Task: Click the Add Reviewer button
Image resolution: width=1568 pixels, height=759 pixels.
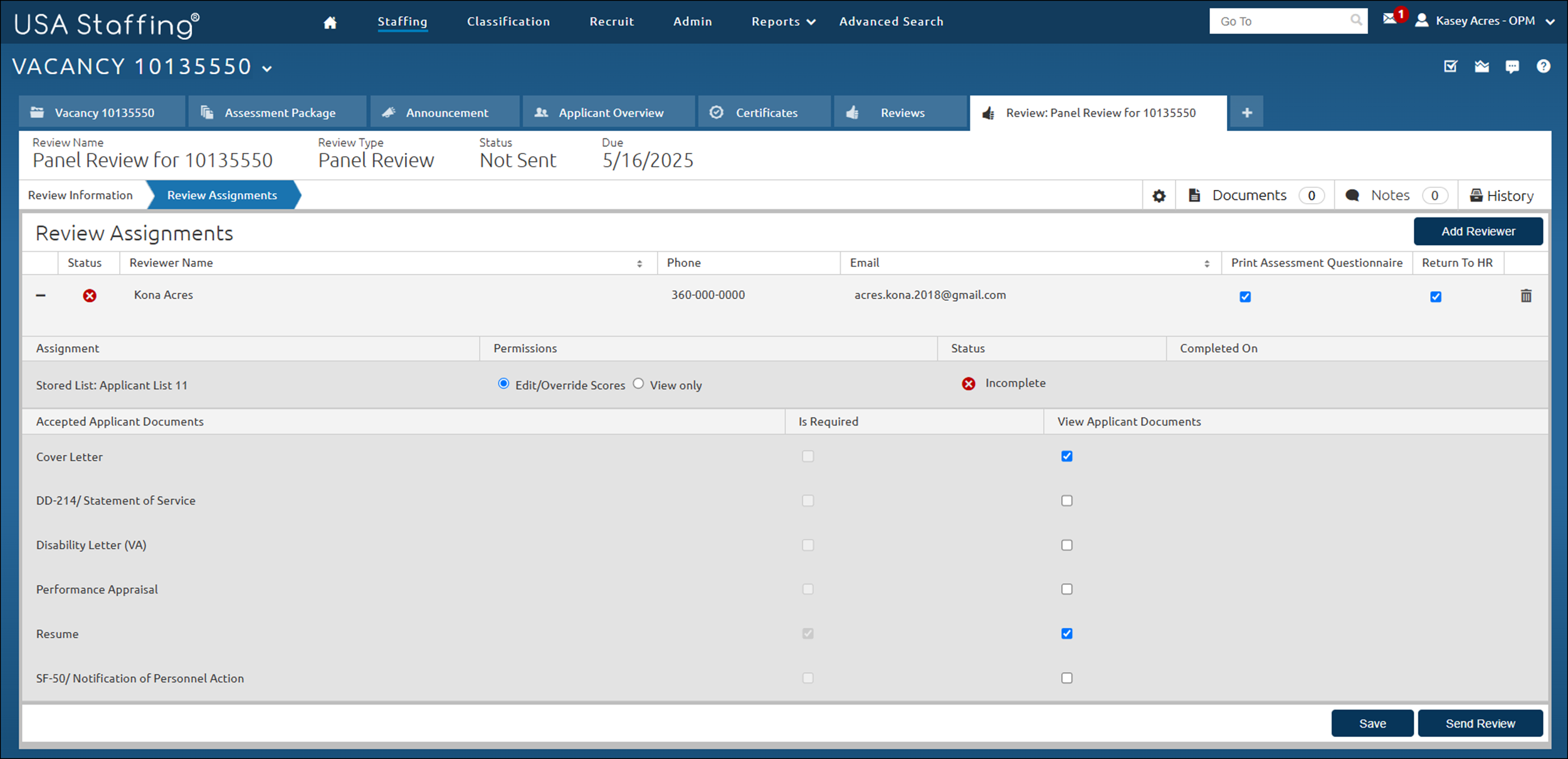Action: coord(1478,231)
